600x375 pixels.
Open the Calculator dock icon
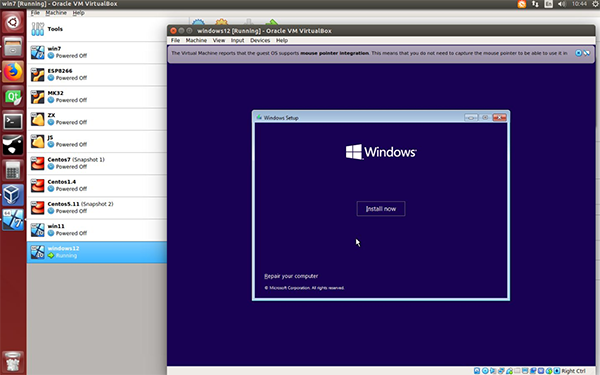13,170
